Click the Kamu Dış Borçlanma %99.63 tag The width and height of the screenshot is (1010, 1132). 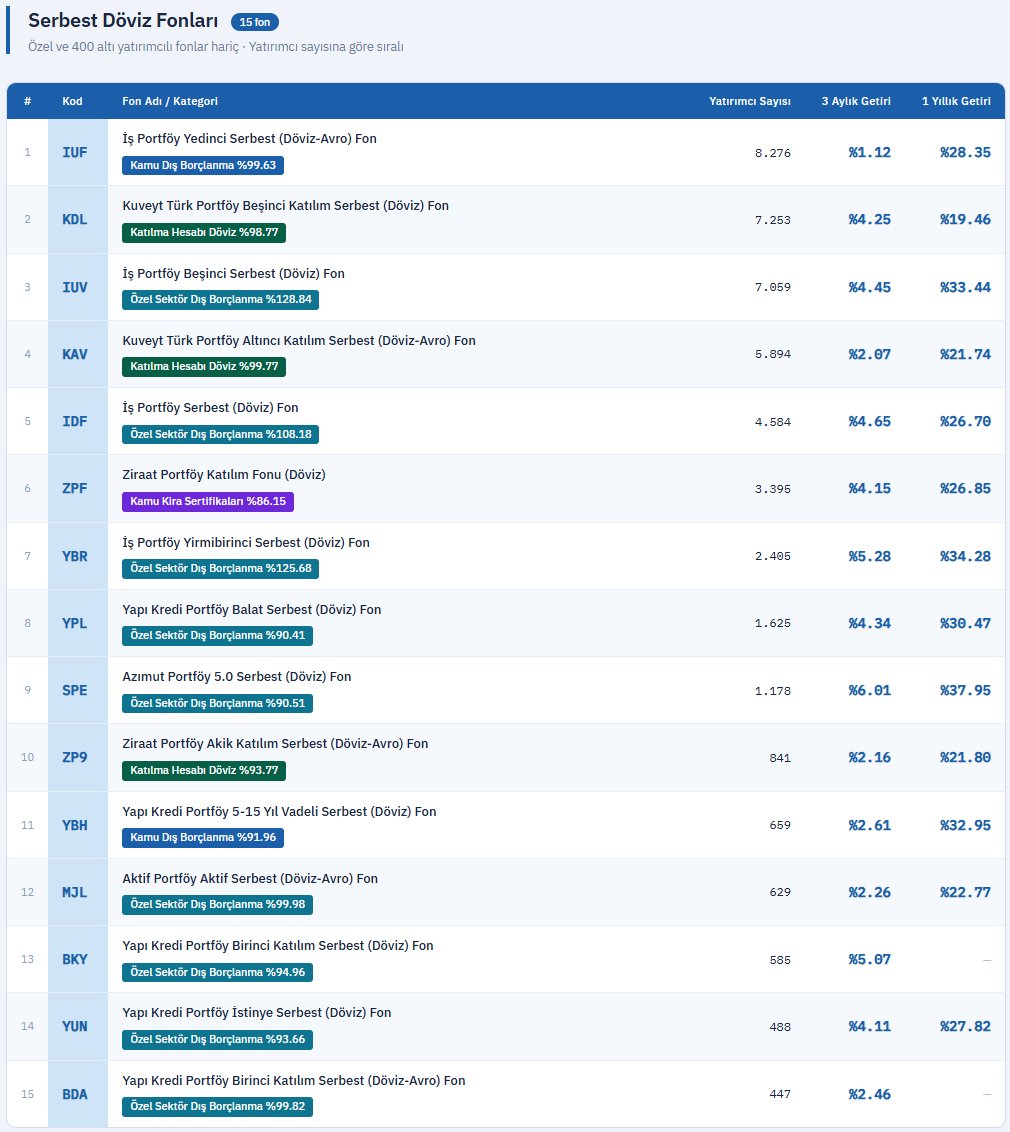[203, 165]
